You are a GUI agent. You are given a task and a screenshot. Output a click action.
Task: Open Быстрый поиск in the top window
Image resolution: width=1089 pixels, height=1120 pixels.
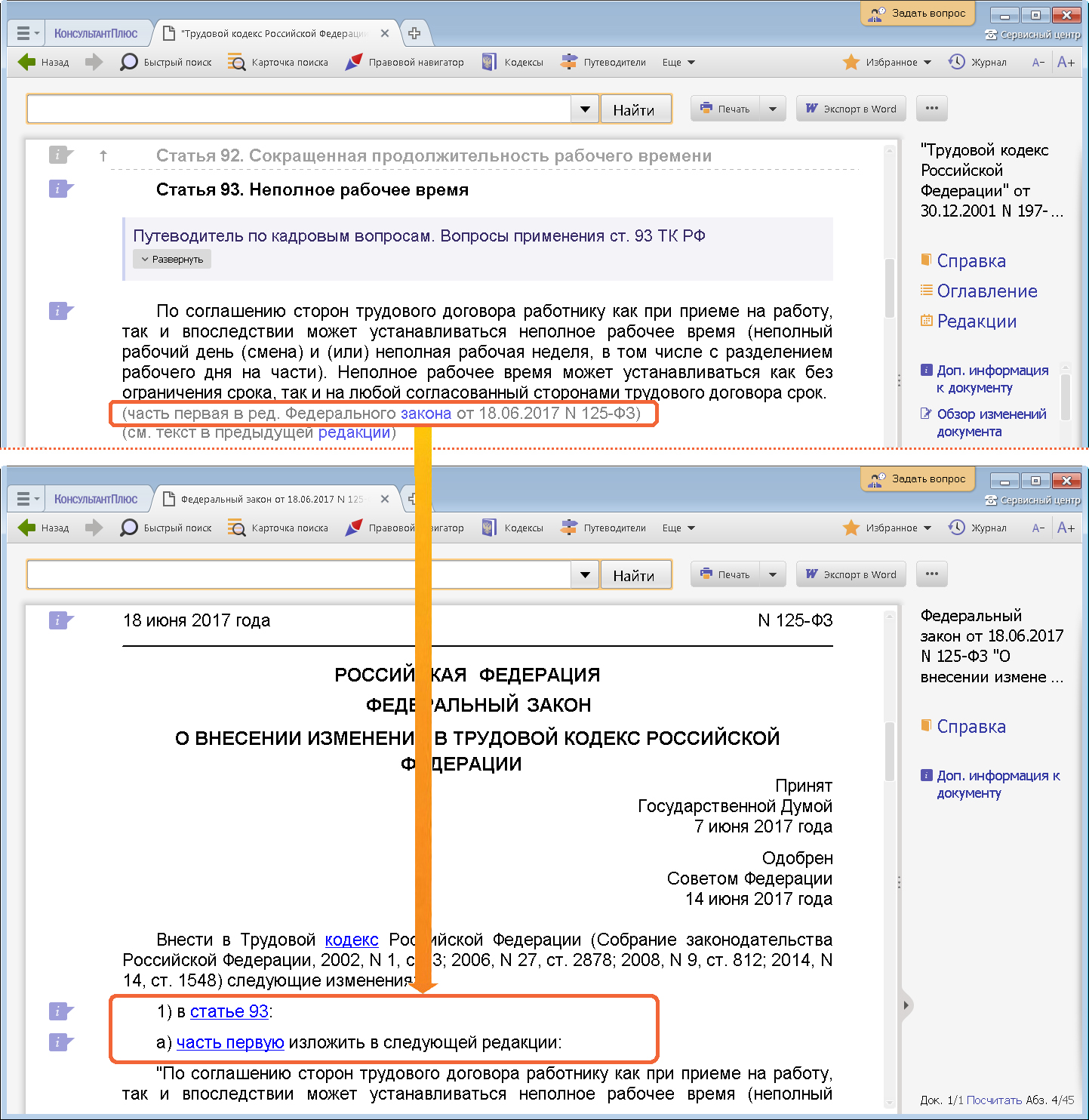tap(166, 63)
